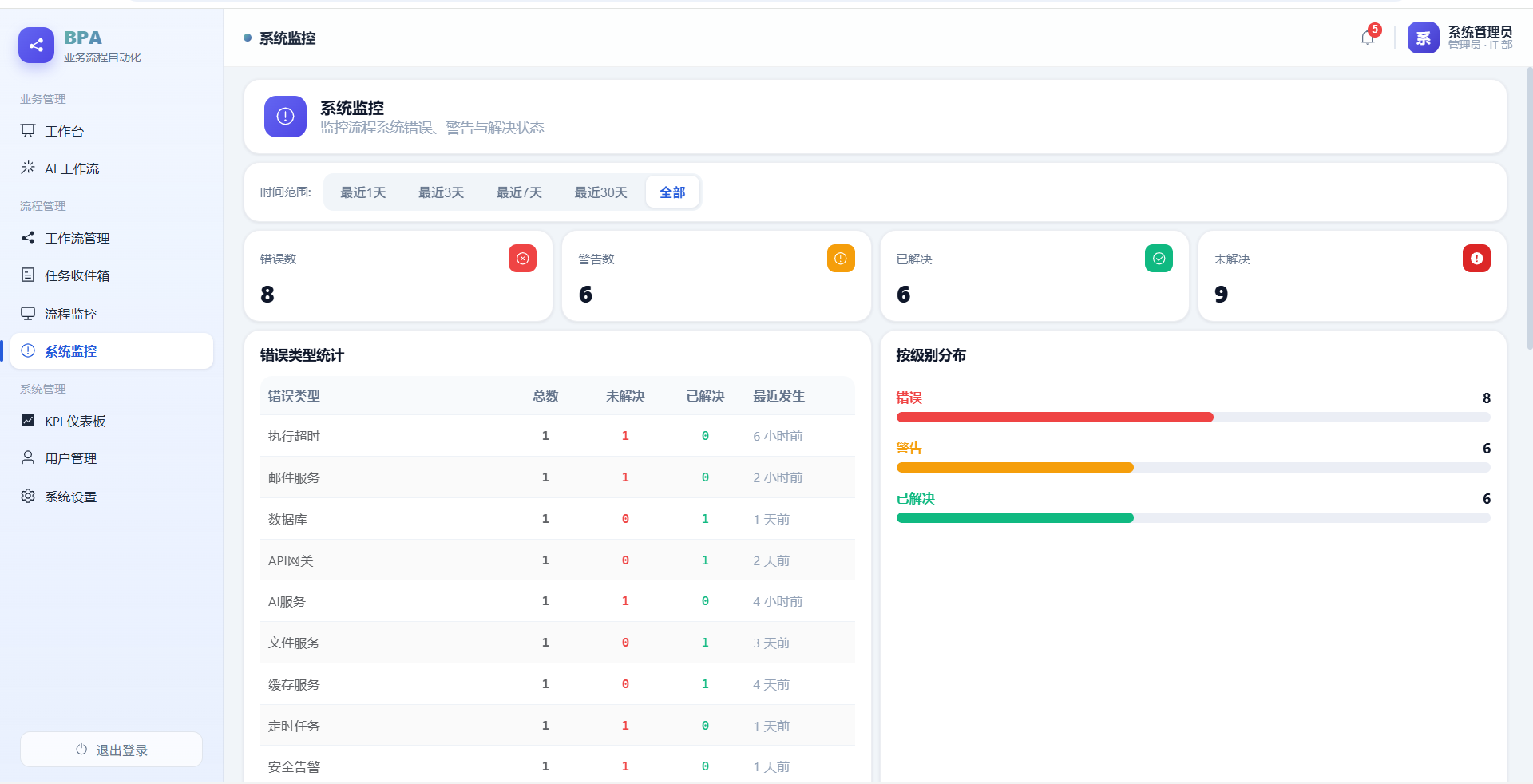
Task: Click the 工作流管理 share icon
Action: [x=28, y=237]
